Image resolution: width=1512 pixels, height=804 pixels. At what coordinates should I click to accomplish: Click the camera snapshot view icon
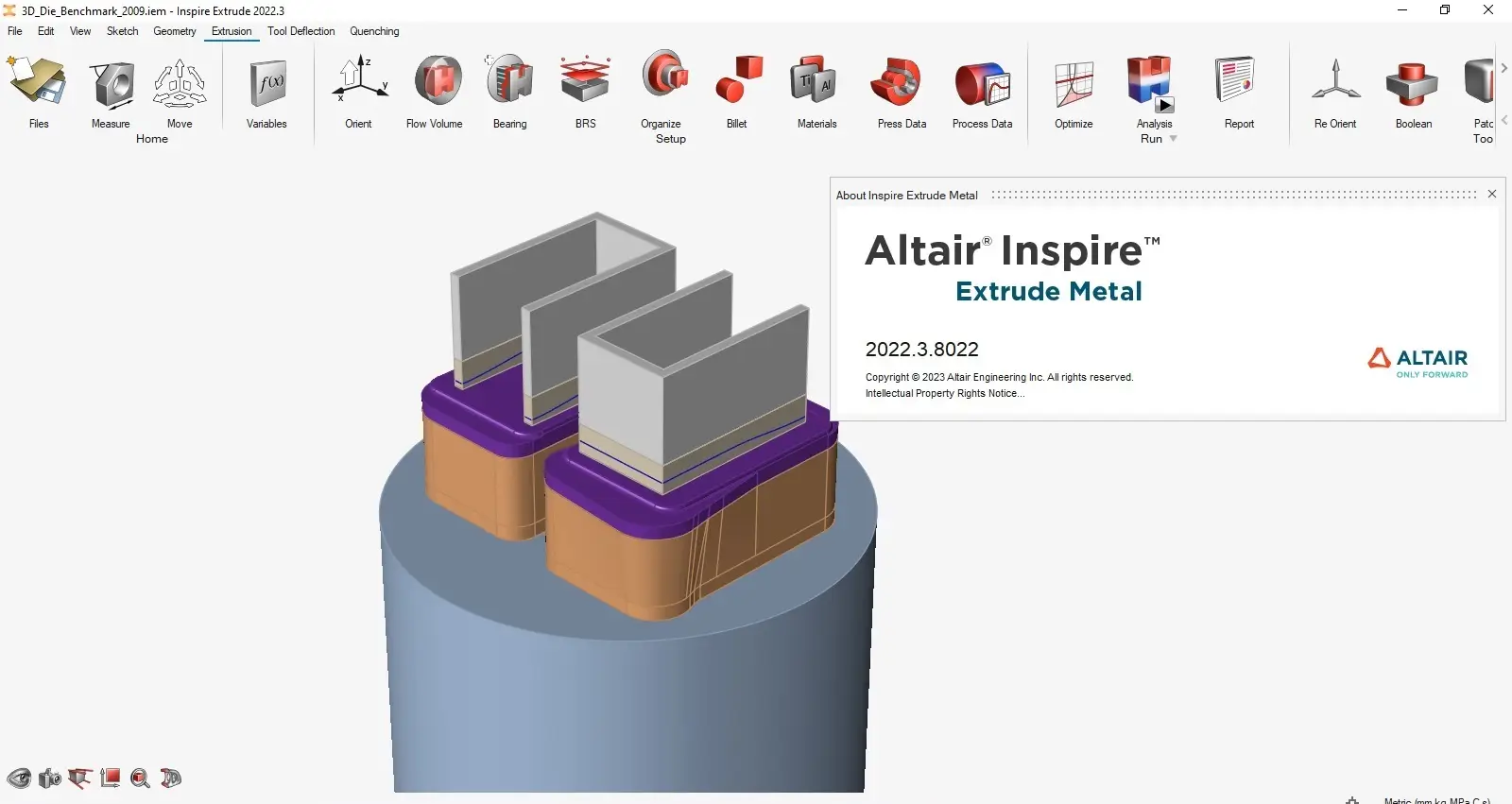tap(50, 778)
